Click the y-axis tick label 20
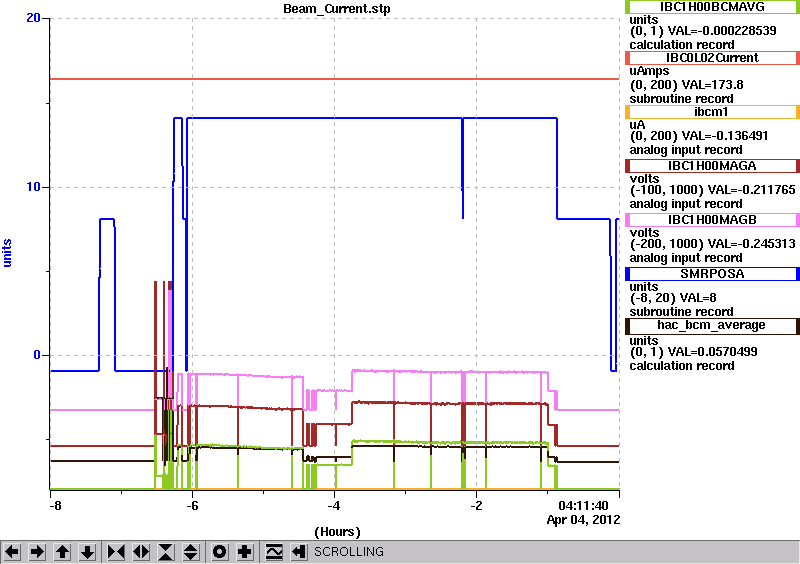Viewport: 800px width, 564px height. click(33, 18)
